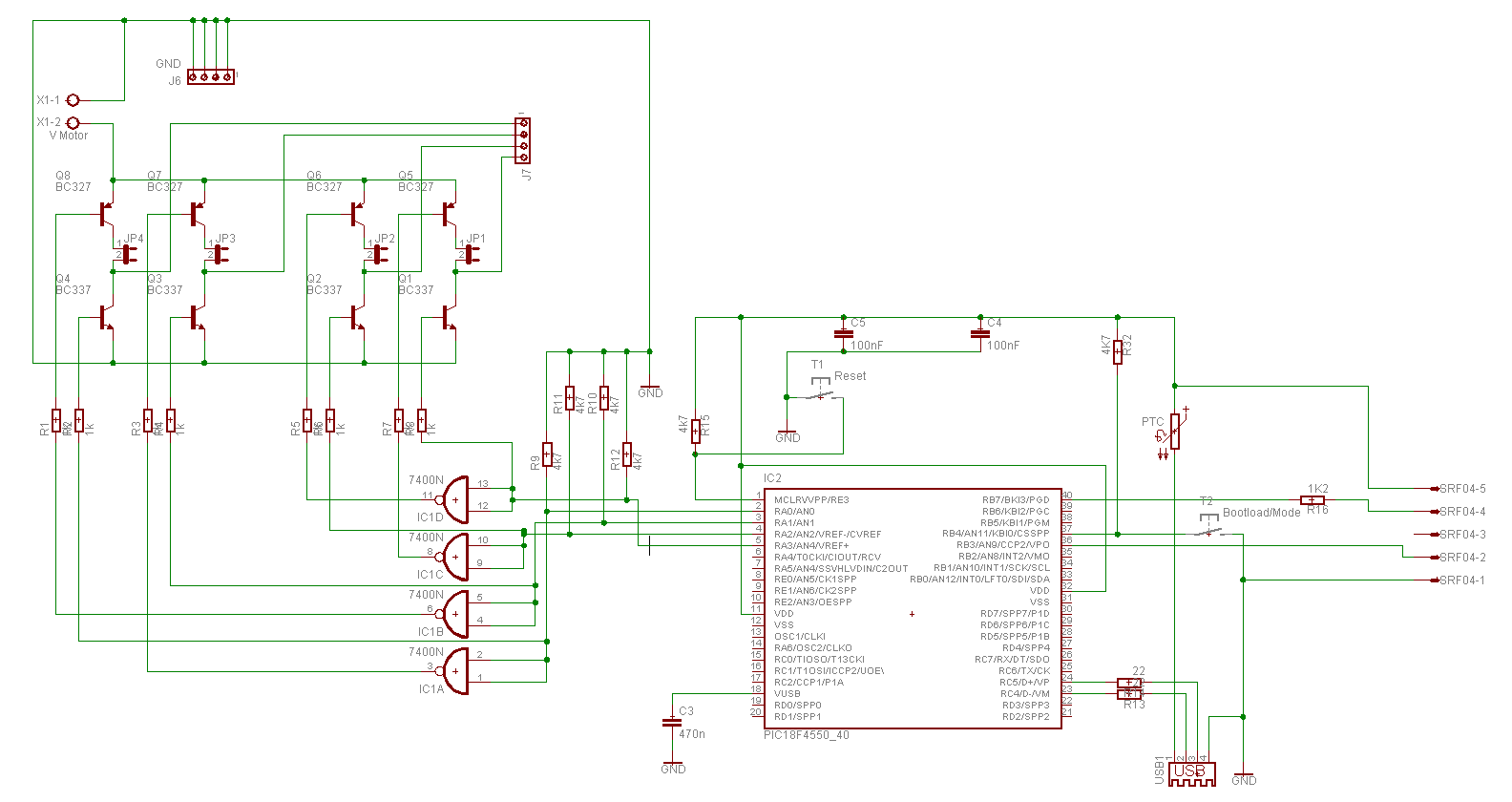
Task: Select the J7 connector header
Action: point(522,140)
